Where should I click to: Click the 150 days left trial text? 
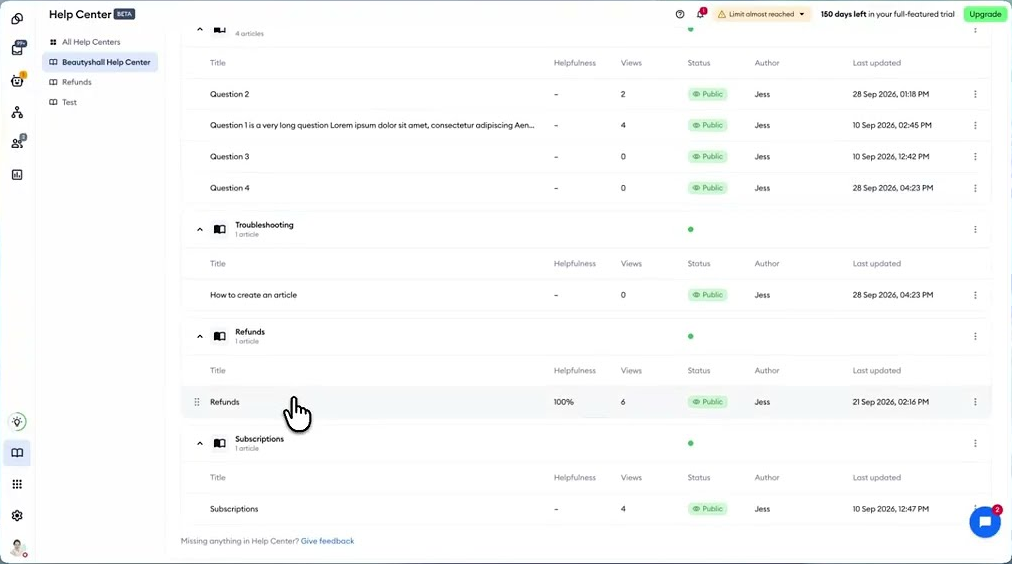[887, 14]
